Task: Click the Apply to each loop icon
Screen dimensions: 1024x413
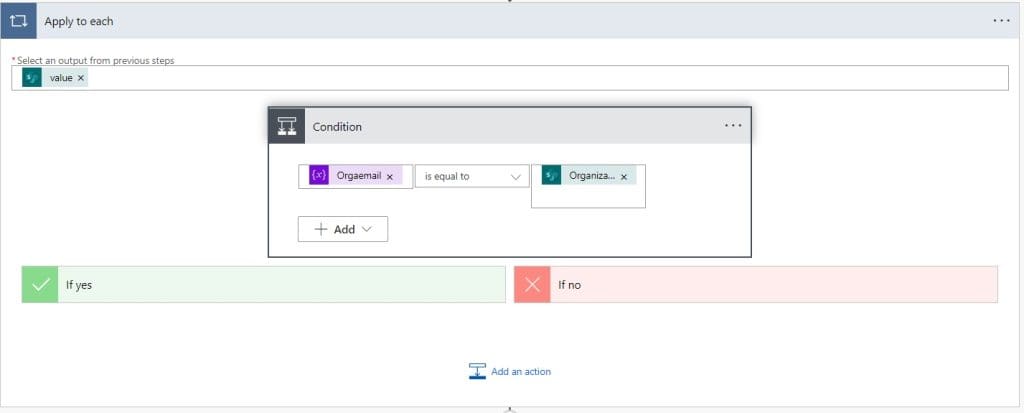Action: (x=18, y=21)
